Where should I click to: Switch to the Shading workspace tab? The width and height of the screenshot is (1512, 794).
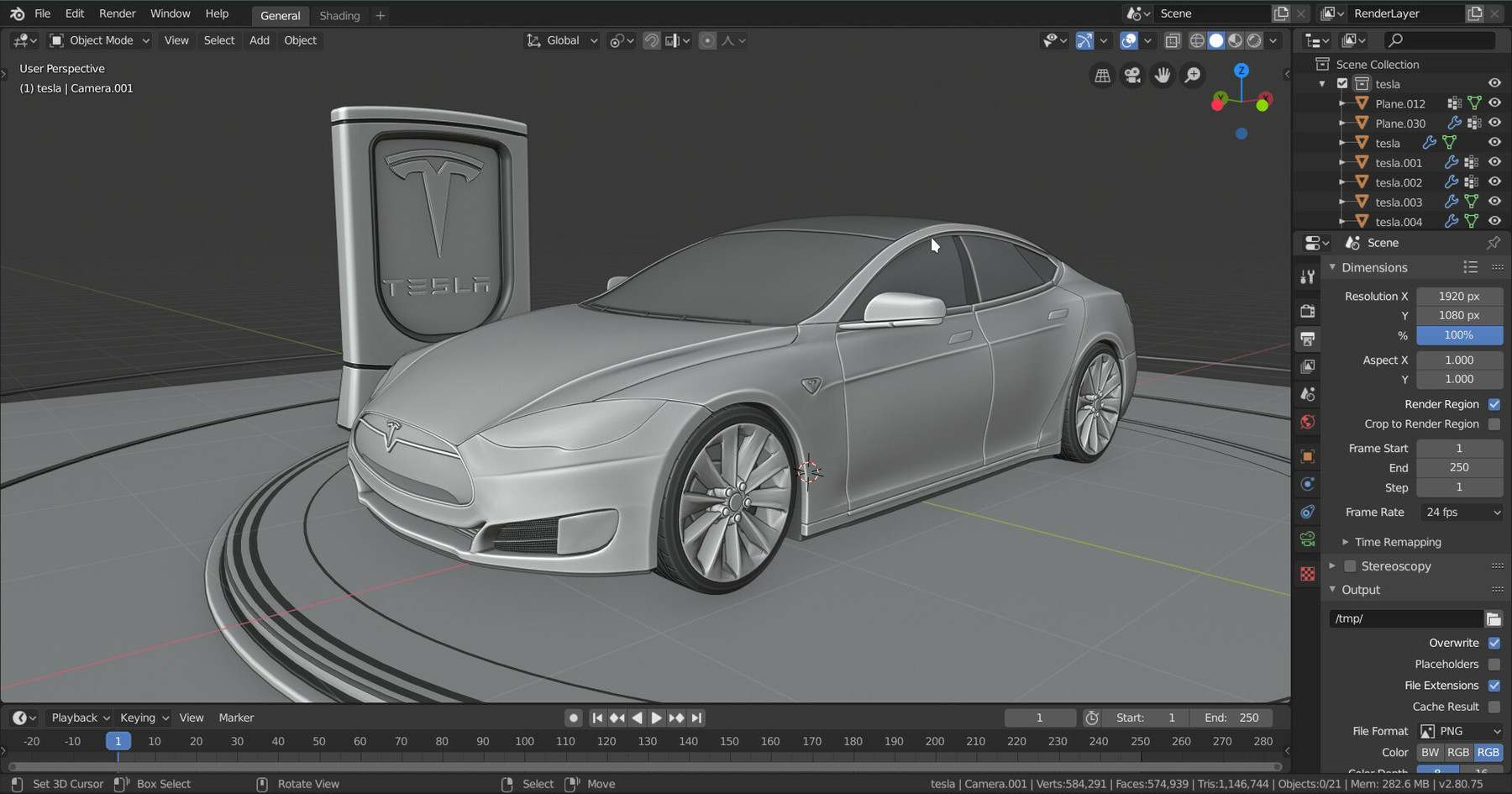pyautogui.click(x=339, y=15)
